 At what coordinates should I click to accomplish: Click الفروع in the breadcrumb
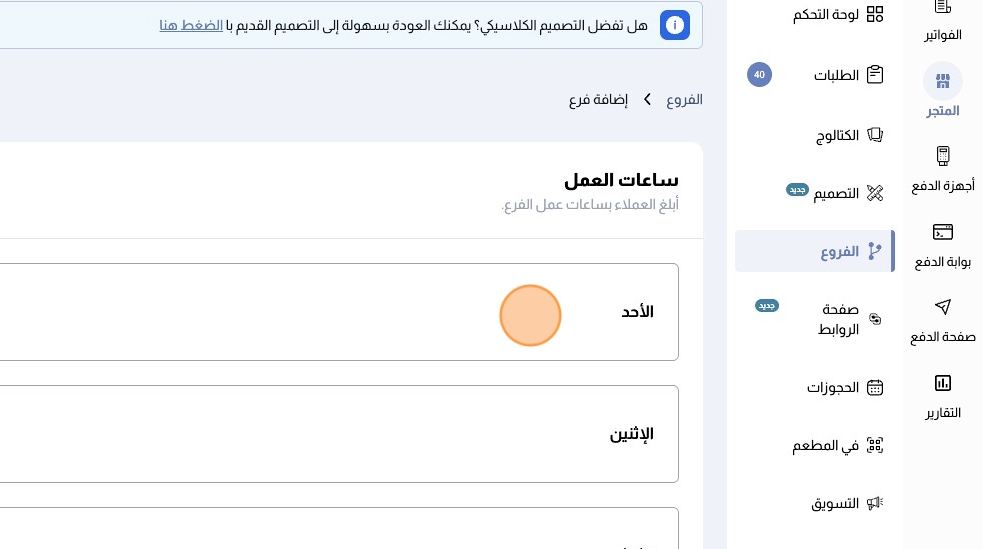[685, 99]
